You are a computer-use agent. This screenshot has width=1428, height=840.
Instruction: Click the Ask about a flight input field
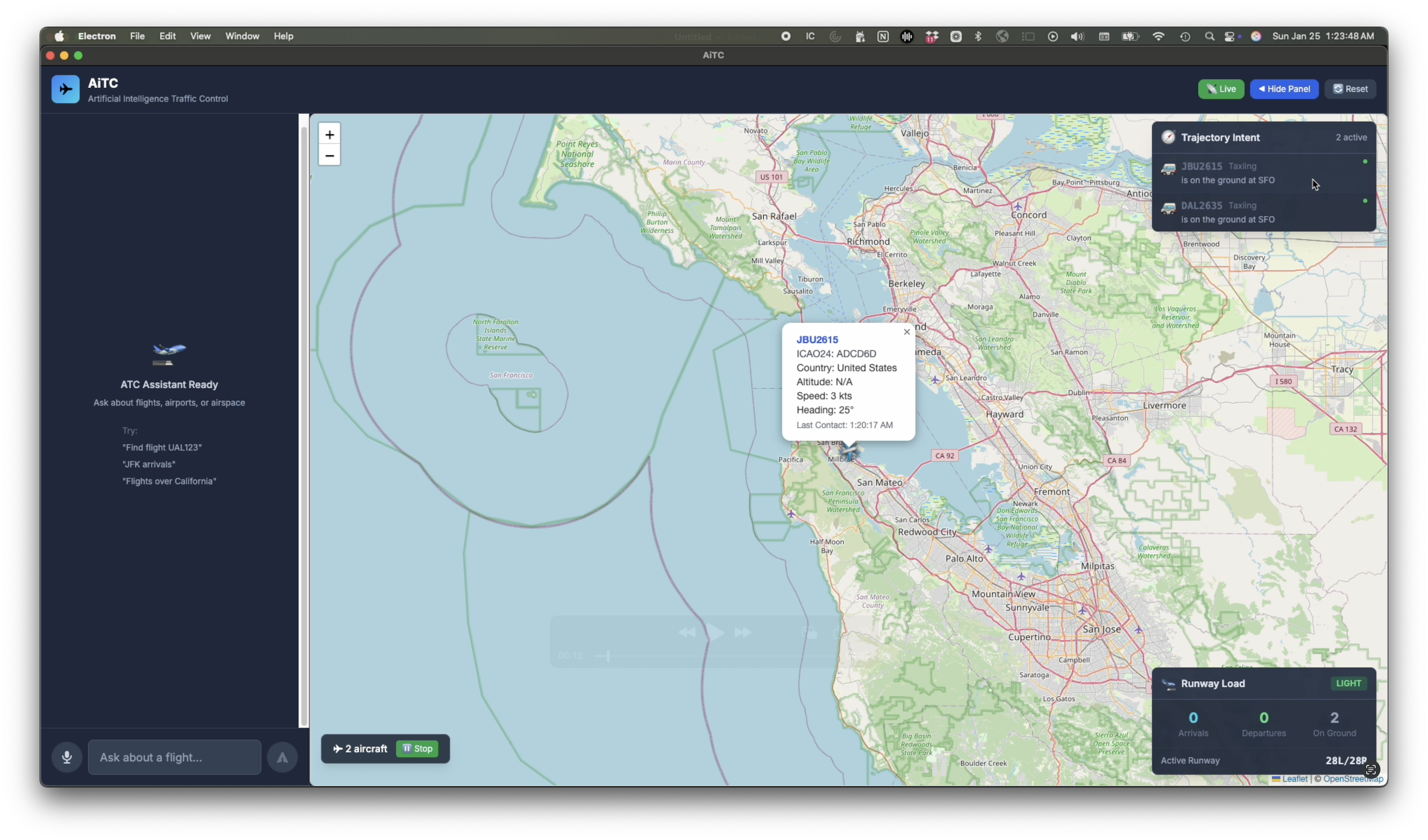tap(174, 757)
